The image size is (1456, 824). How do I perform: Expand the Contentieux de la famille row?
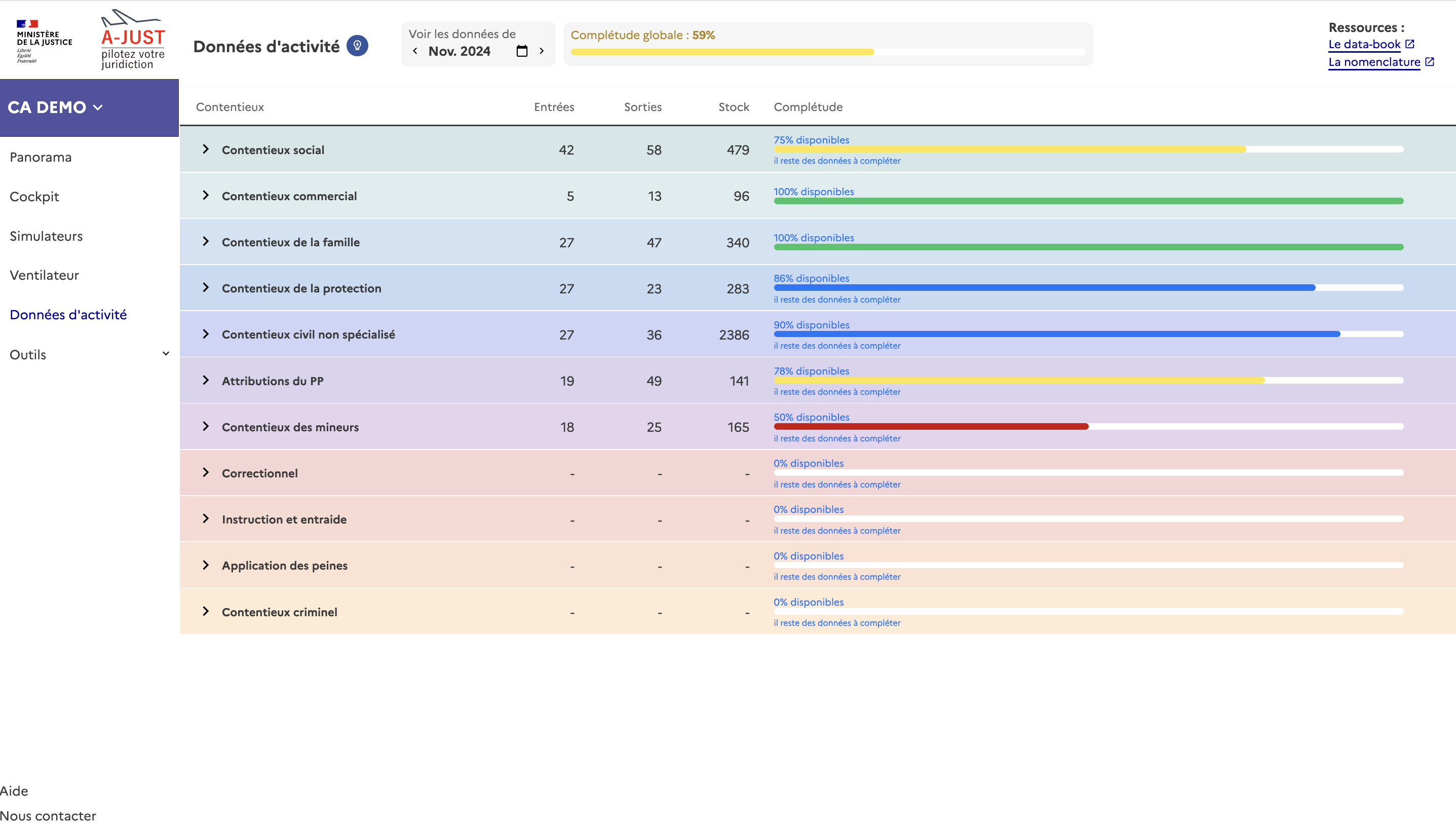(x=206, y=242)
